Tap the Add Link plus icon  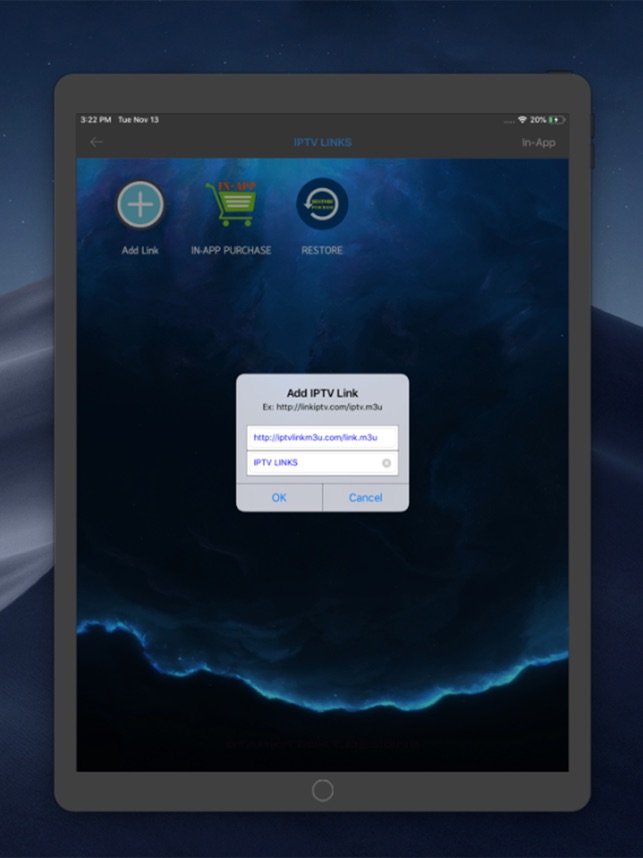point(141,205)
